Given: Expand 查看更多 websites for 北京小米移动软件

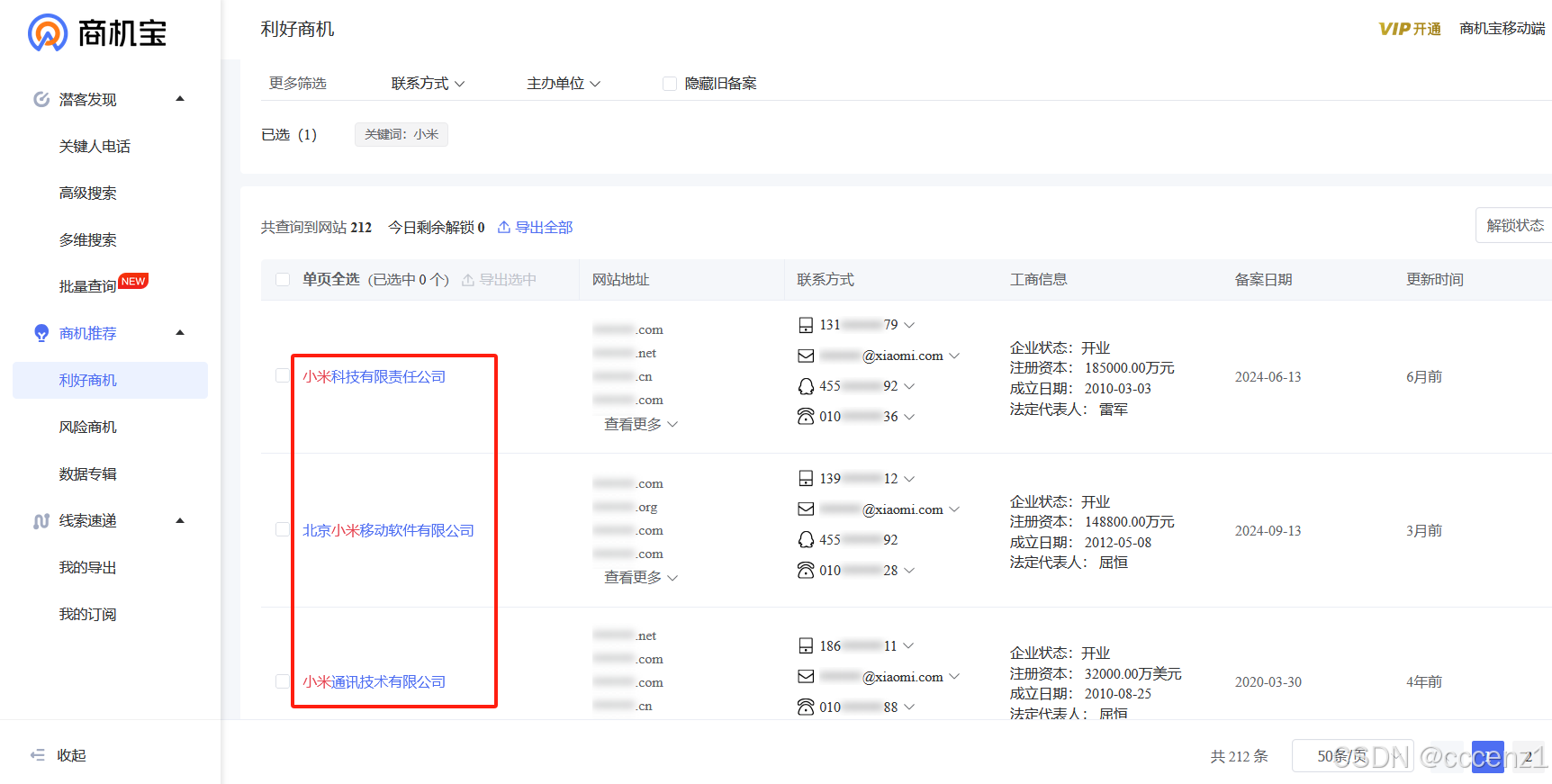Looking at the screenshot, I should (641, 577).
